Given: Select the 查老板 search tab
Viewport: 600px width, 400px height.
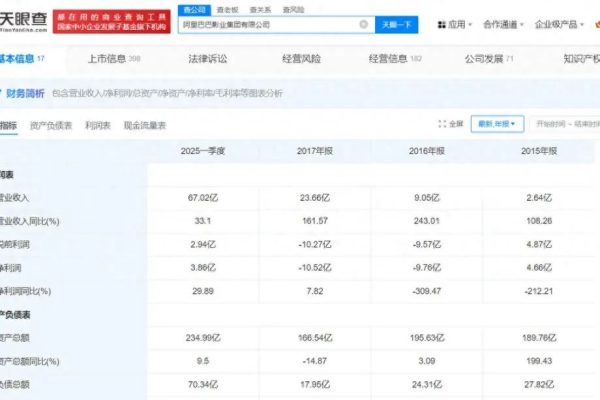Looking at the screenshot, I should (x=227, y=10).
